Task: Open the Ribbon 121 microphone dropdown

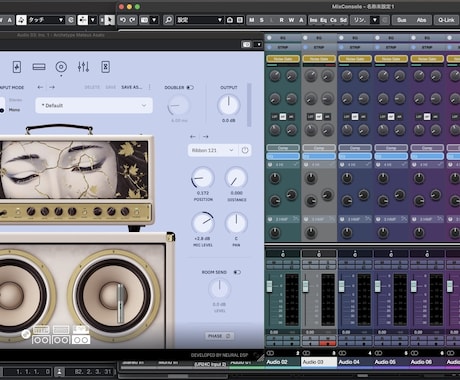Action: click(x=213, y=150)
